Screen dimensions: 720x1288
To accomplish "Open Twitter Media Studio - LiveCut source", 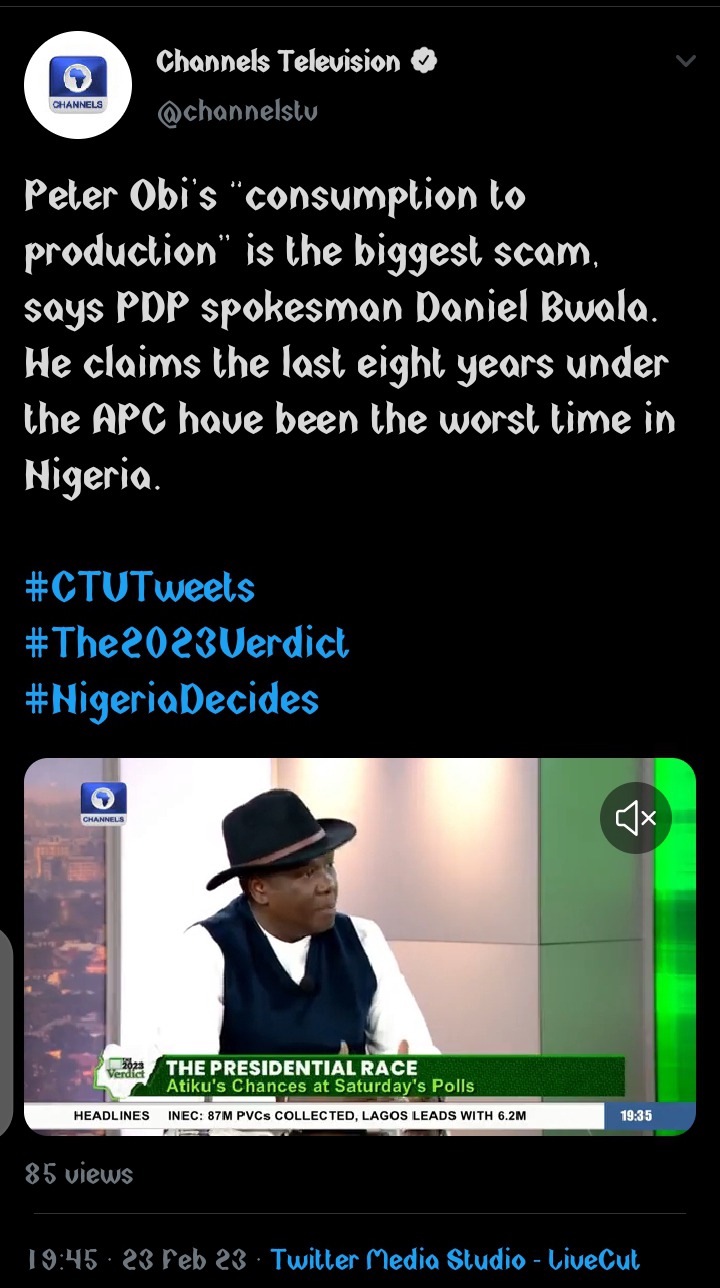I will tap(455, 1258).
